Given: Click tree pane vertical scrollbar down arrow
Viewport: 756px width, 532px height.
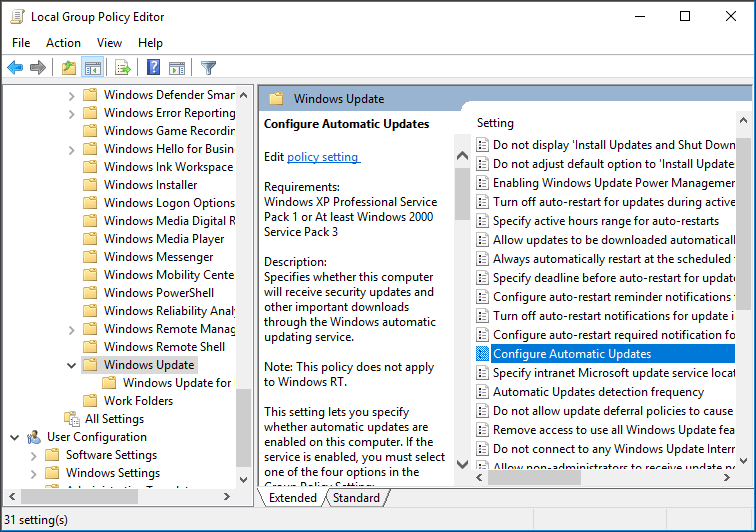Looking at the screenshot, I should (x=243, y=480).
